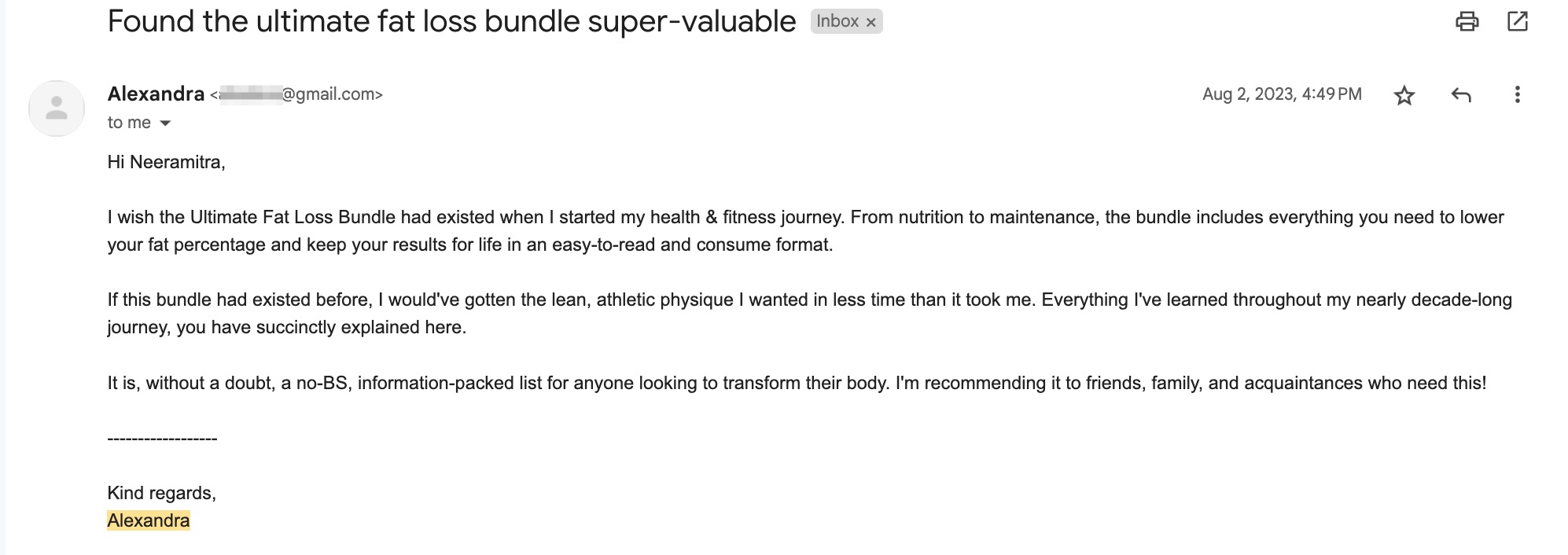Image resolution: width=1568 pixels, height=555 pixels.
Task: Click the 'Hi Neeramitra,' greeting
Action: [166, 162]
